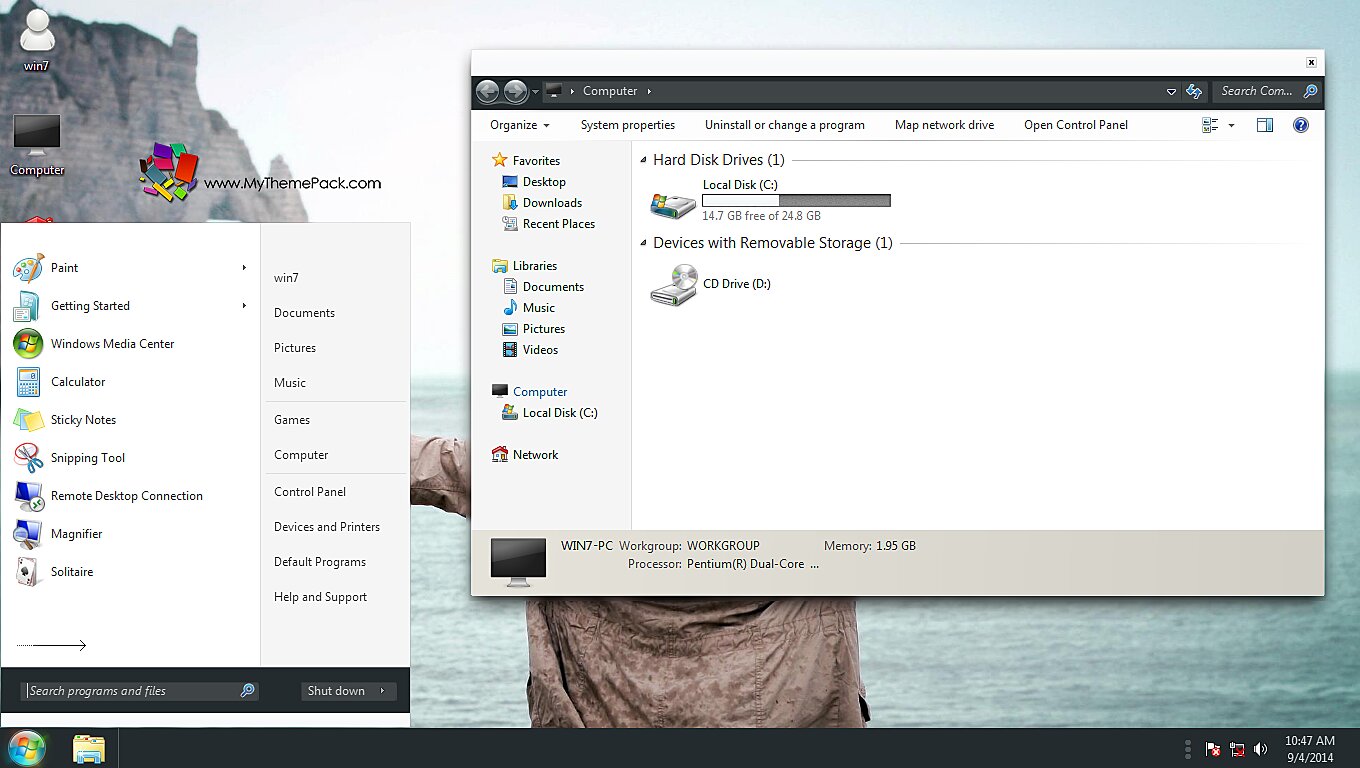Open the win7 user desktop icon
The image size is (1360, 768).
[37, 39]
